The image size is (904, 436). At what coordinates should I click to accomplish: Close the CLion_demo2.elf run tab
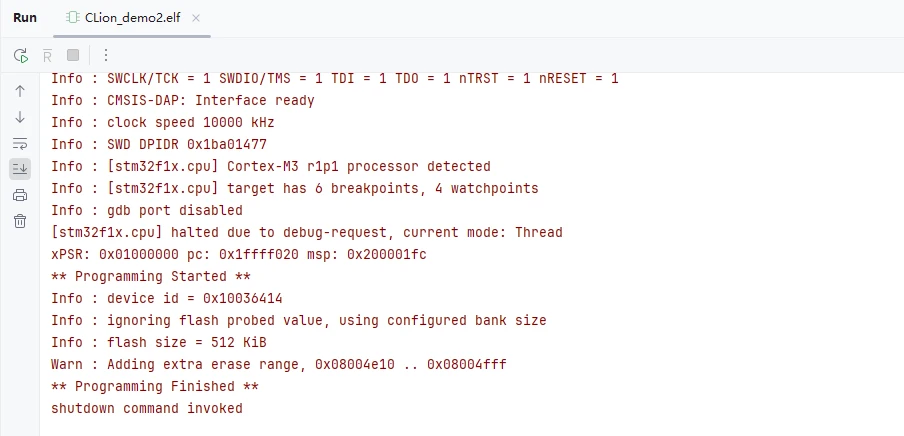click(195, 18)
